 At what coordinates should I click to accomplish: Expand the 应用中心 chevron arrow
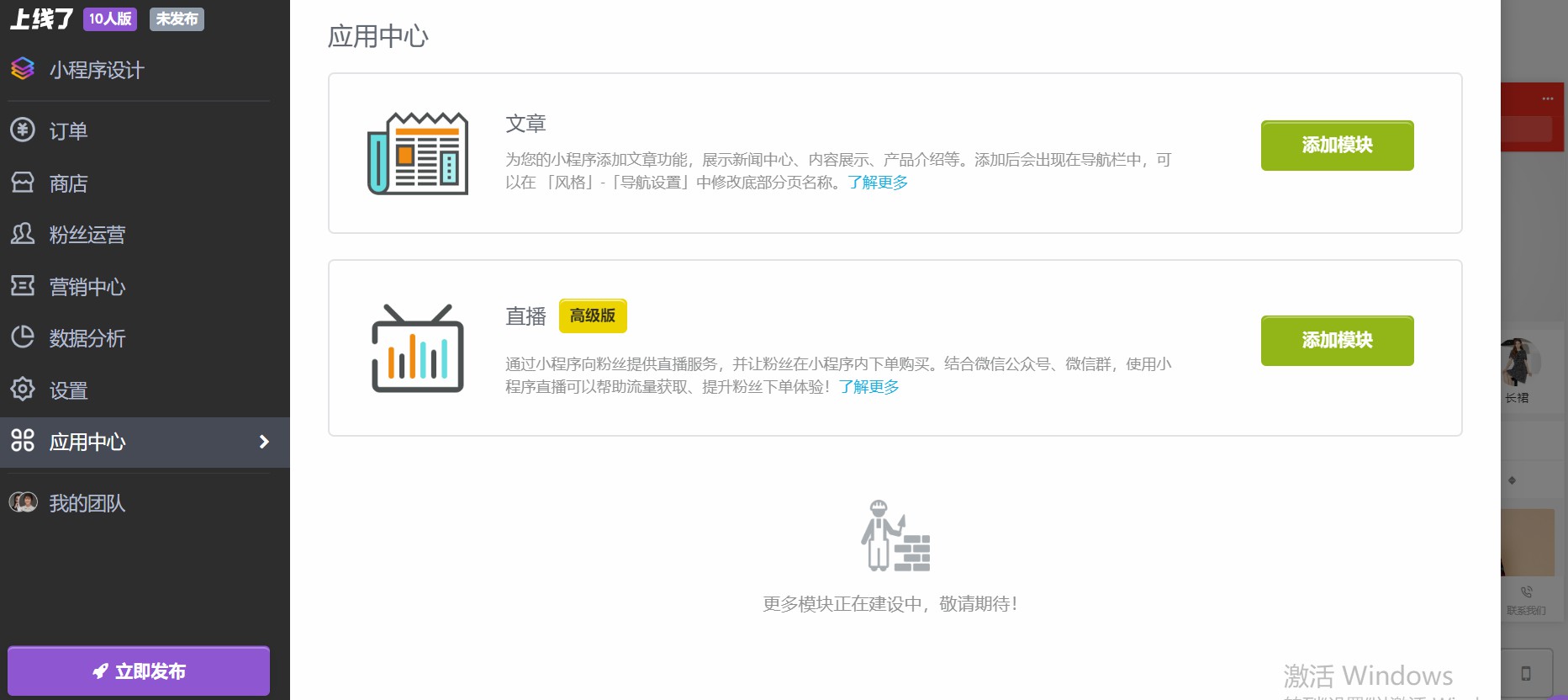264,442
